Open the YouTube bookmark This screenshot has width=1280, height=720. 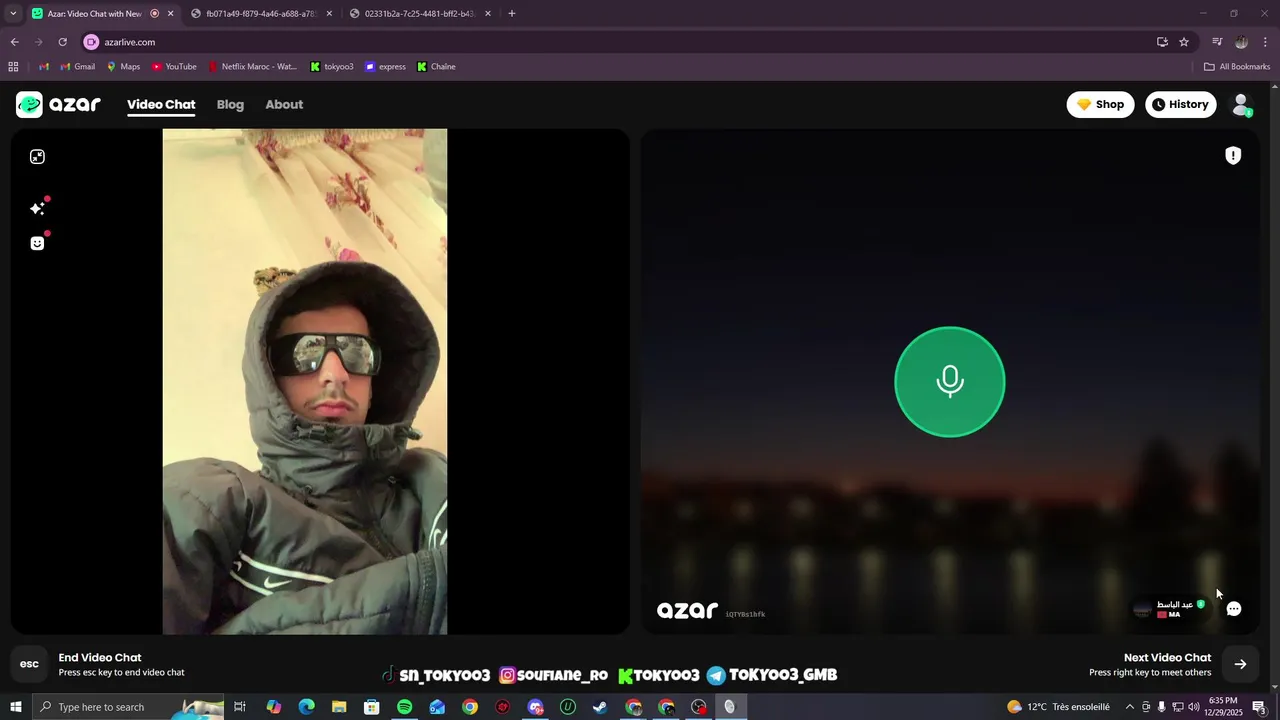174,67
